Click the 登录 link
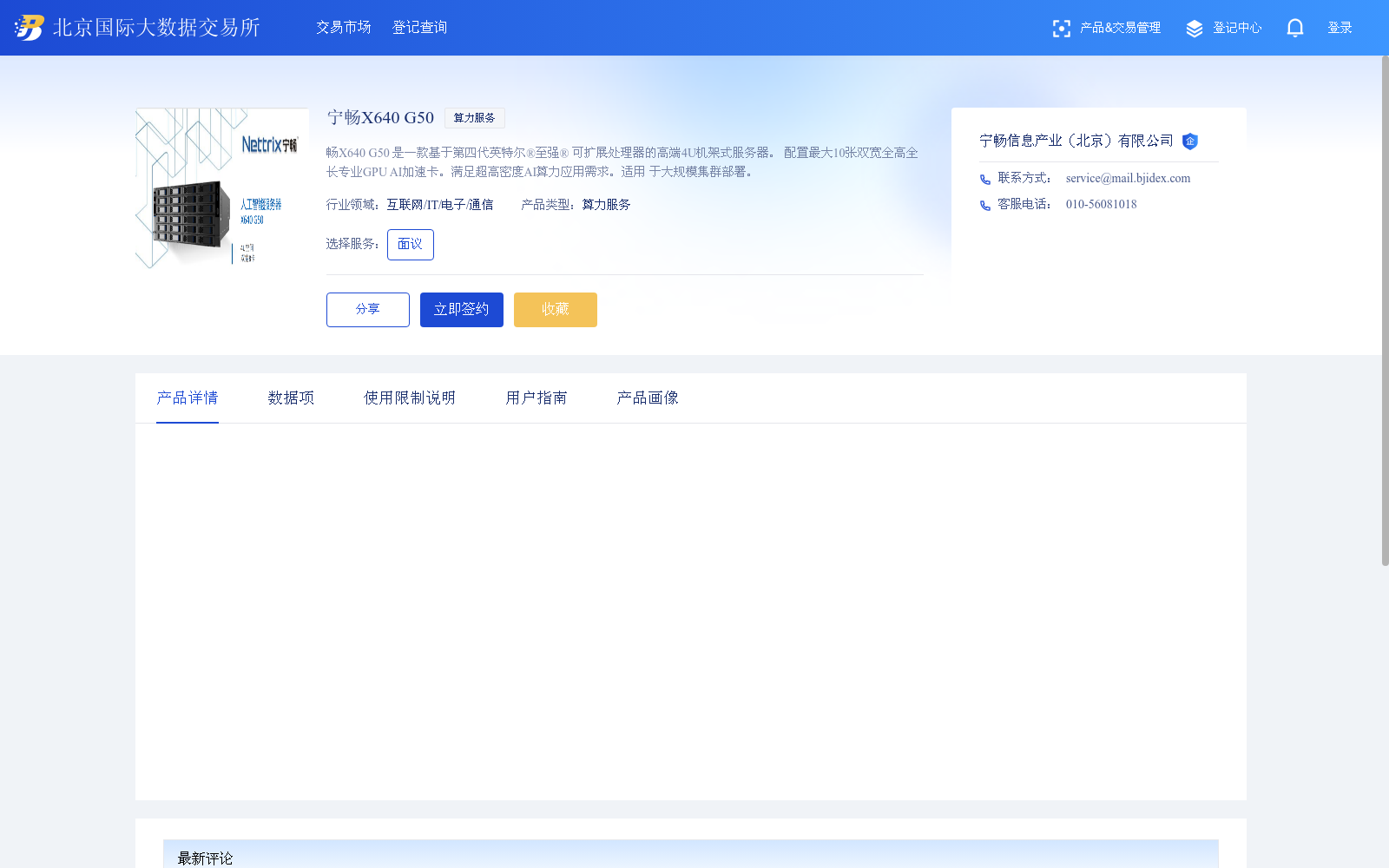1389x868 pixels. (x=1340, y=28)
